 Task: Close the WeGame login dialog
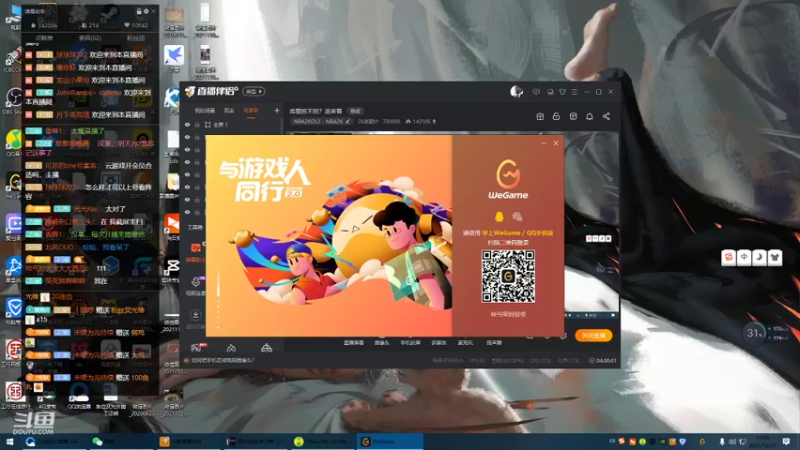point(556,143)
